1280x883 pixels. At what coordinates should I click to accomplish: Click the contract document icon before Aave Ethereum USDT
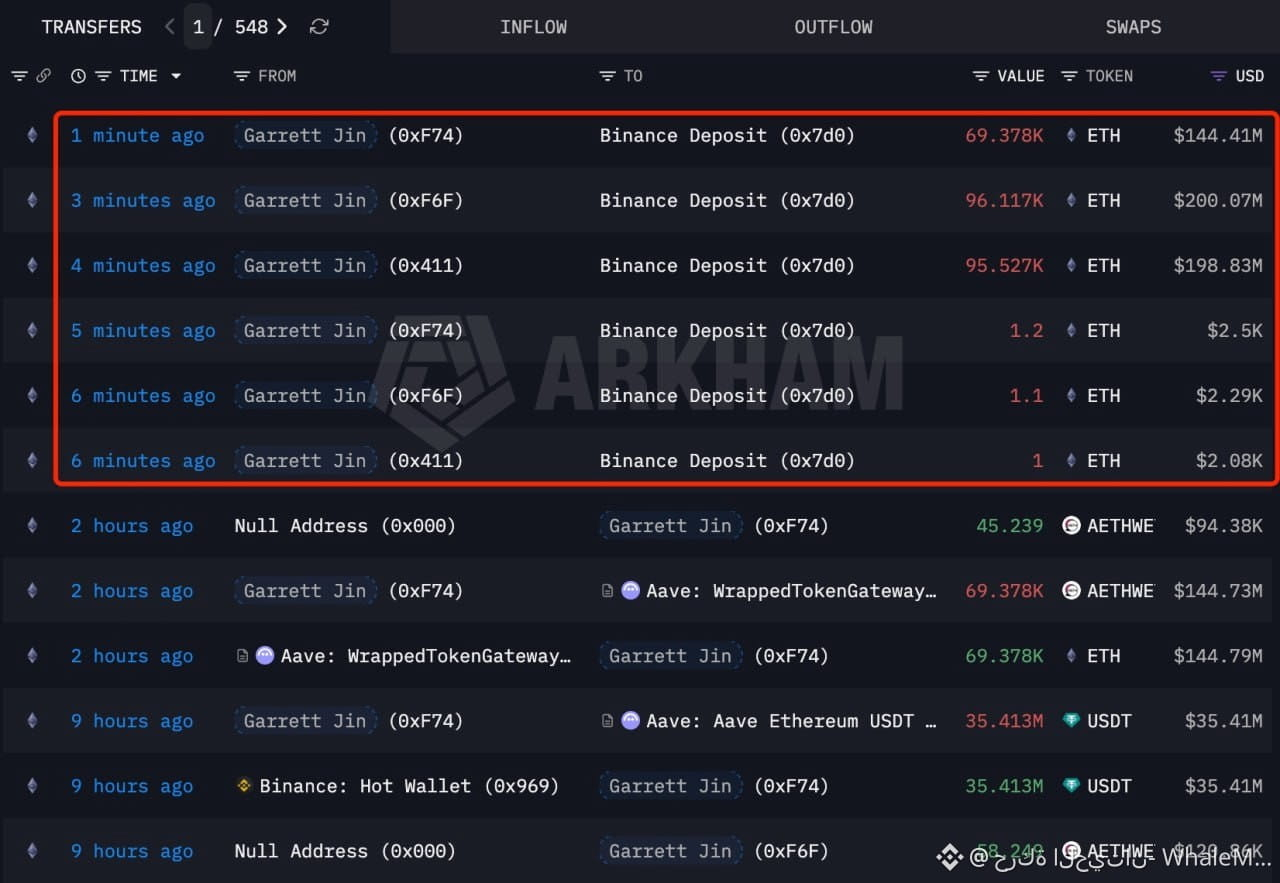point(607,721)
